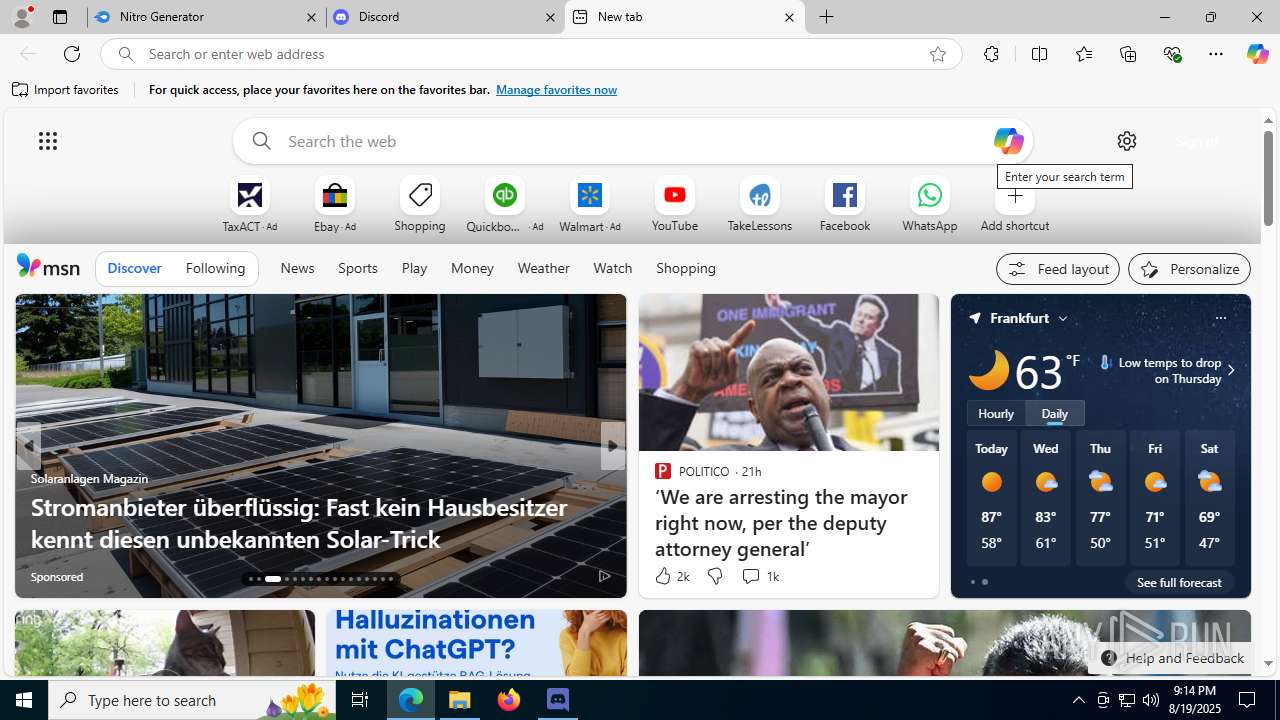1280x720 pixels.
Task: Open the Weather section
Action: 543,268
